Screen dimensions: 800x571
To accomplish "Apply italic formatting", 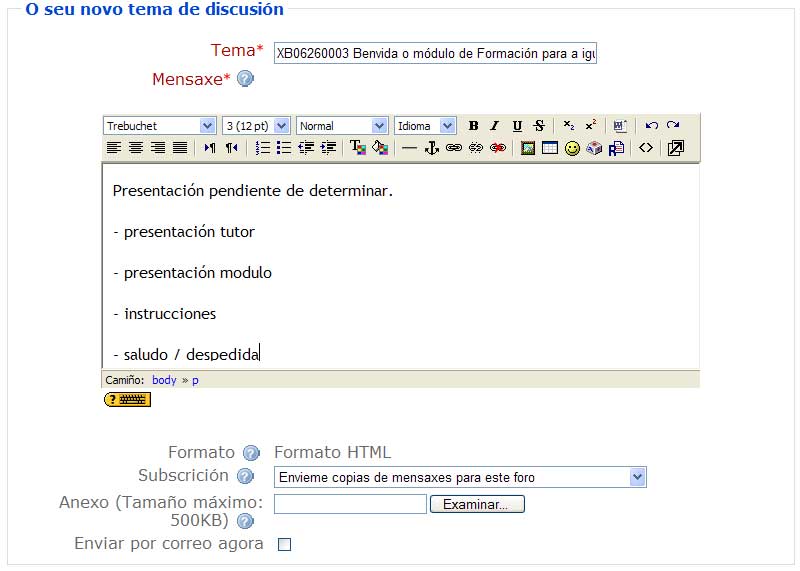I will click(494, 126).
